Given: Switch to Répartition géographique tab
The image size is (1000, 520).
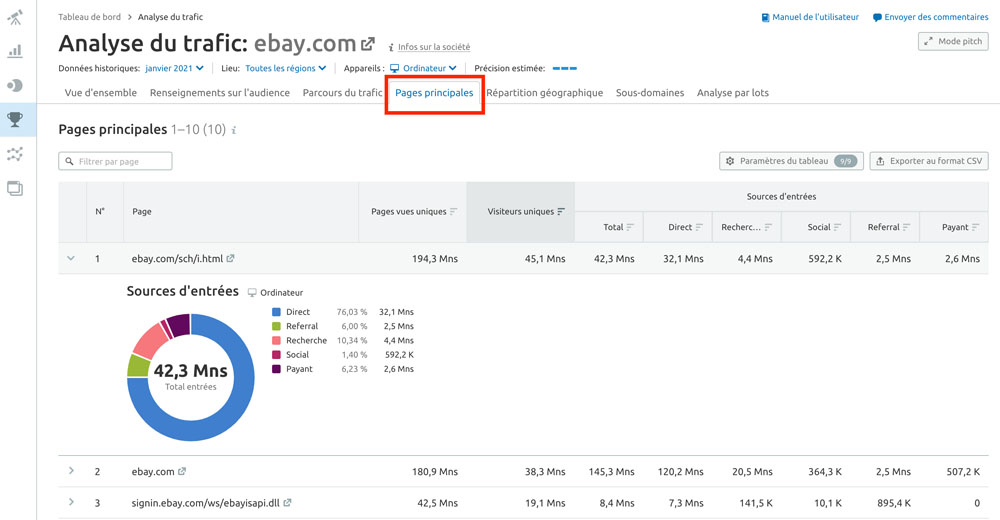Looking at the screenshot, I should tap(545, 93).
